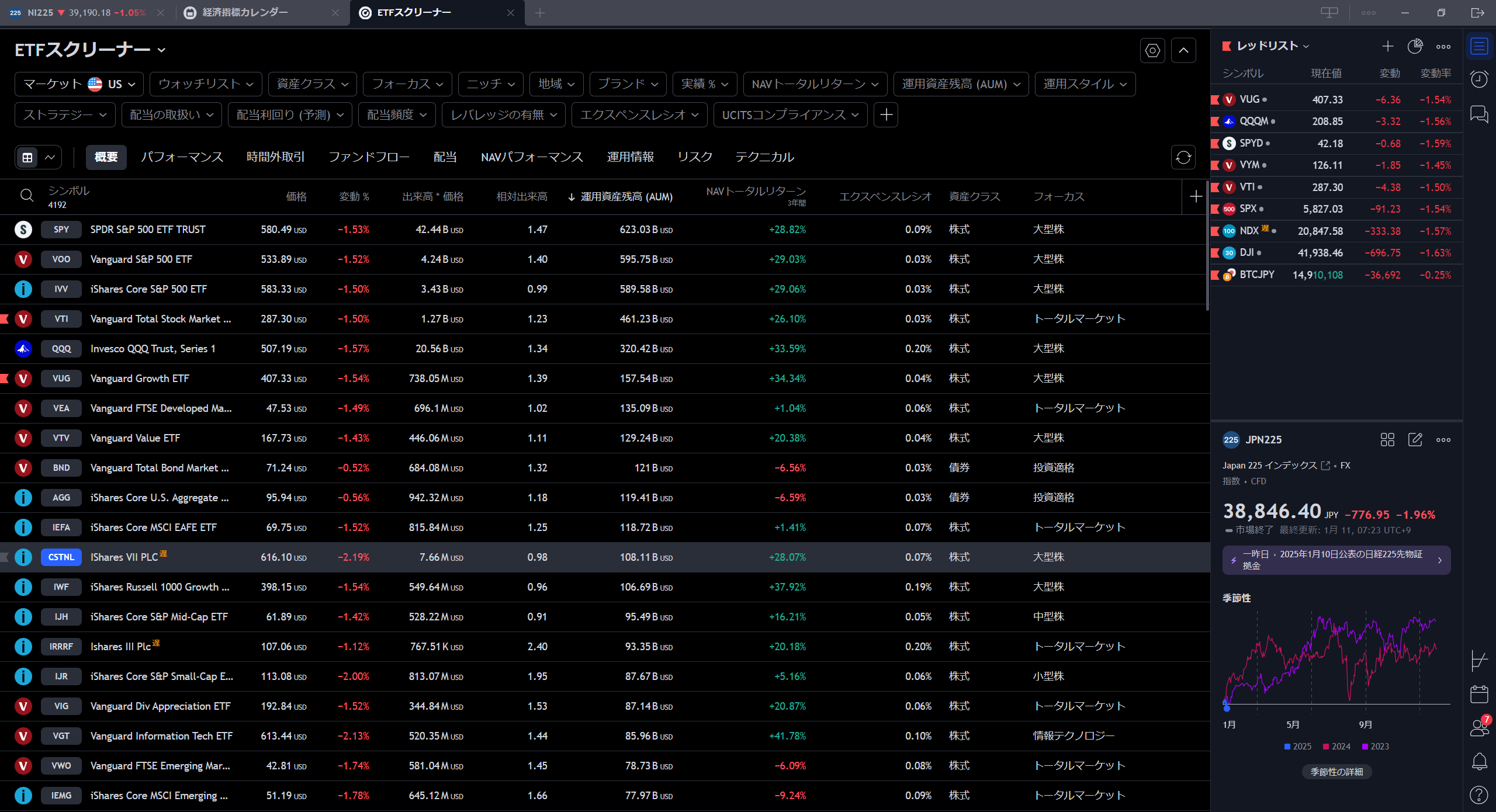Open the 資産クラス filter dropdown
The width and height of the screenshot is (1496, 812).
point(312,84)
